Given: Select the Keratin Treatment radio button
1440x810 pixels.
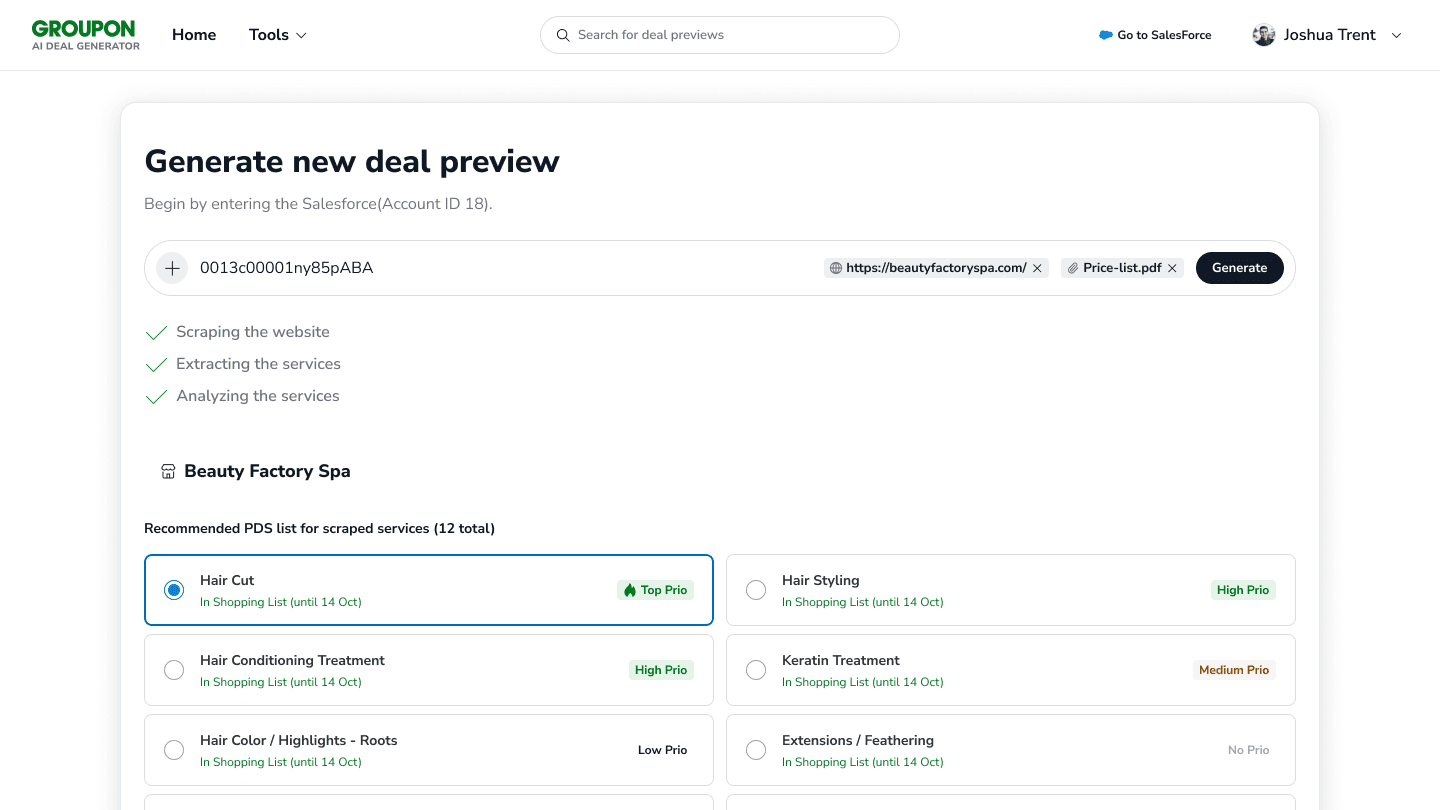Looking at the screenshot, I should tap(756, 670).
